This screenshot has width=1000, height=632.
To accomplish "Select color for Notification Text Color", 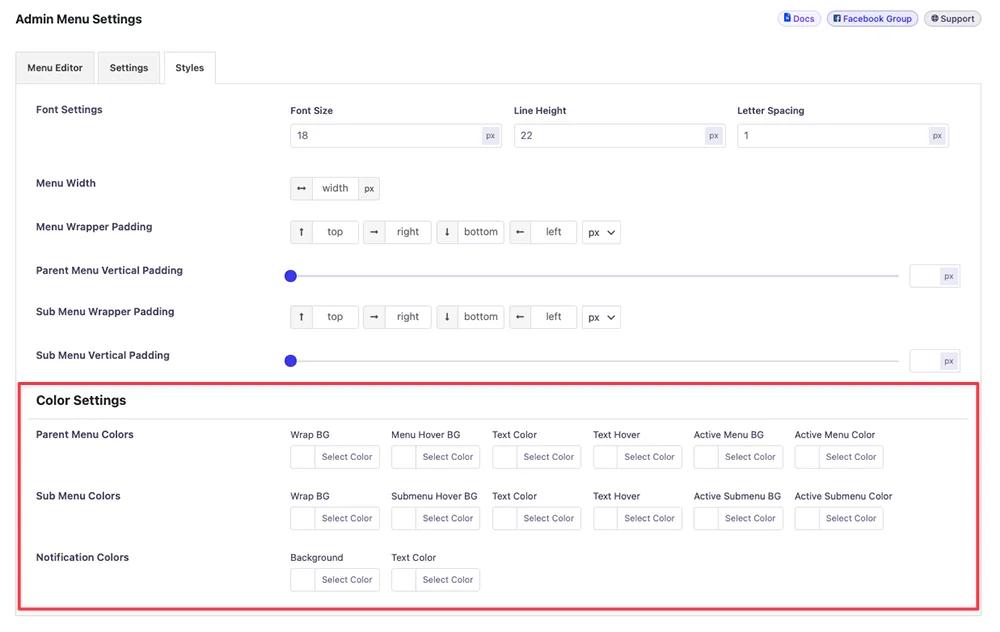I will click(x=436, y=580).
